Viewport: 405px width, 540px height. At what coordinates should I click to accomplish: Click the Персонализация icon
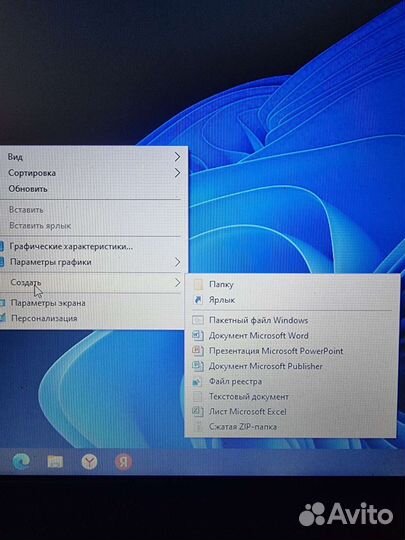(x=2, y=318)
